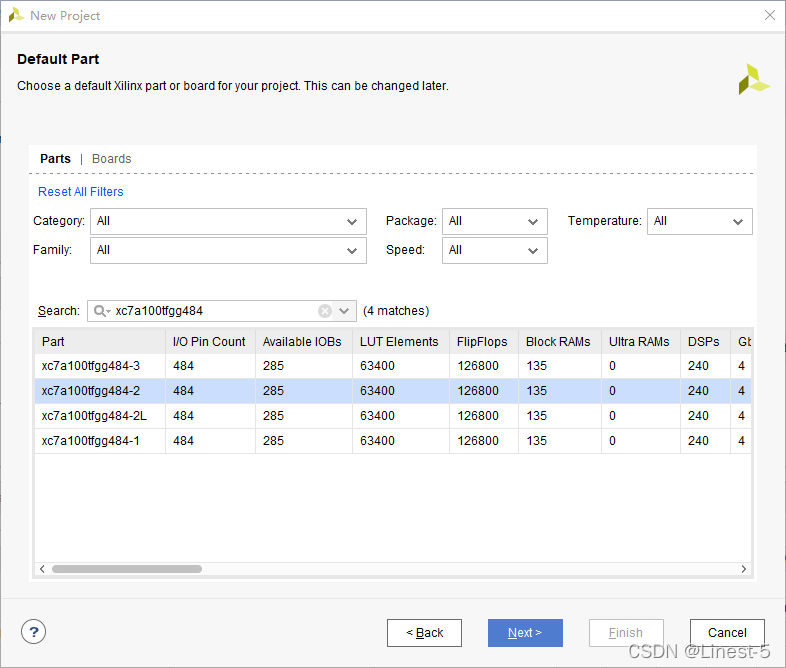Open the Category dropdown
This screenshot has width=786, height=668.
228,221
